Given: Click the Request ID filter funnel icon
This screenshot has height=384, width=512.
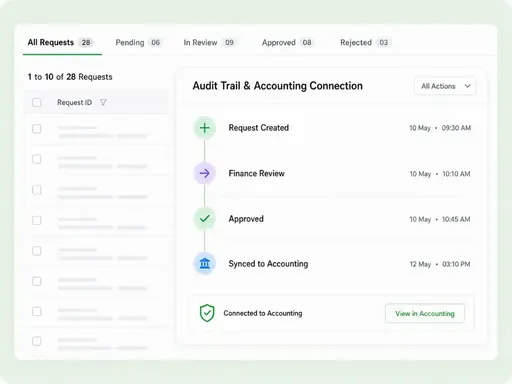Looking at the screenshot, I should pyautogui.click(x=103, y=102).
